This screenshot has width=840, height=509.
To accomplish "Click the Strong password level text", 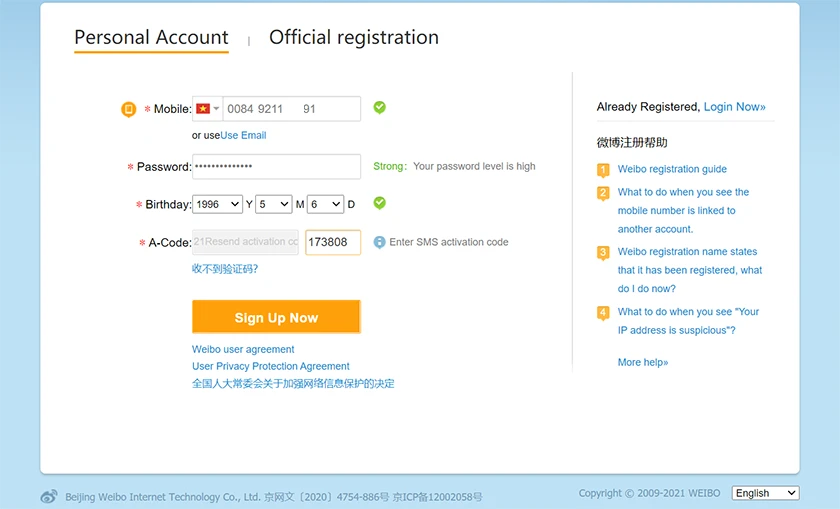I will pos(390,167).
